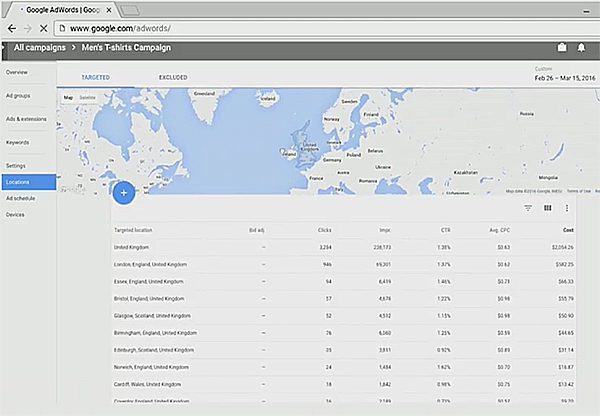Open Keywords in the sidebar
This screenshot has width=600, height=416.
tap(17, 142)
